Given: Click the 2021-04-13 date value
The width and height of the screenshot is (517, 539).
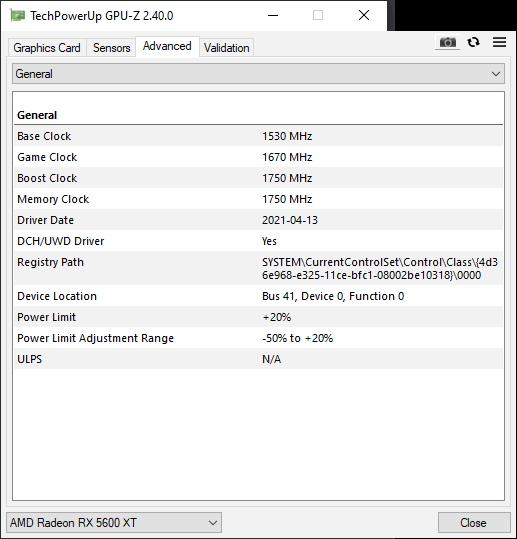Looking at the screenshot, I should coord(290,220).
